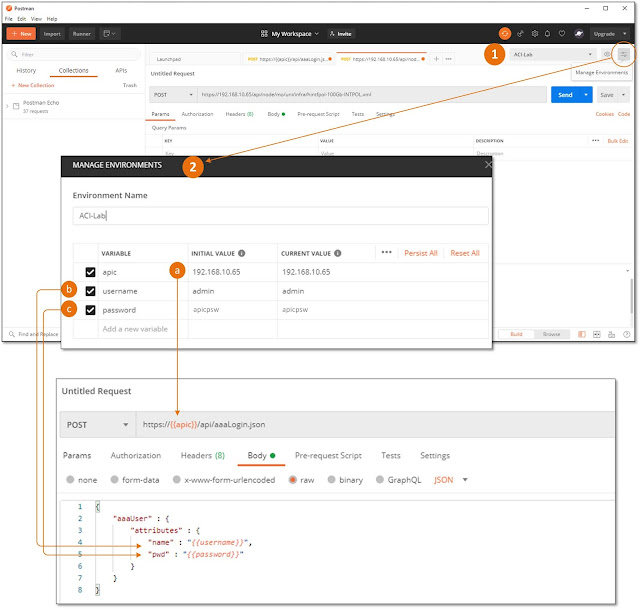Click Persist All link
This screenshot has height=609, width=640.
click(x=420, y=253)
